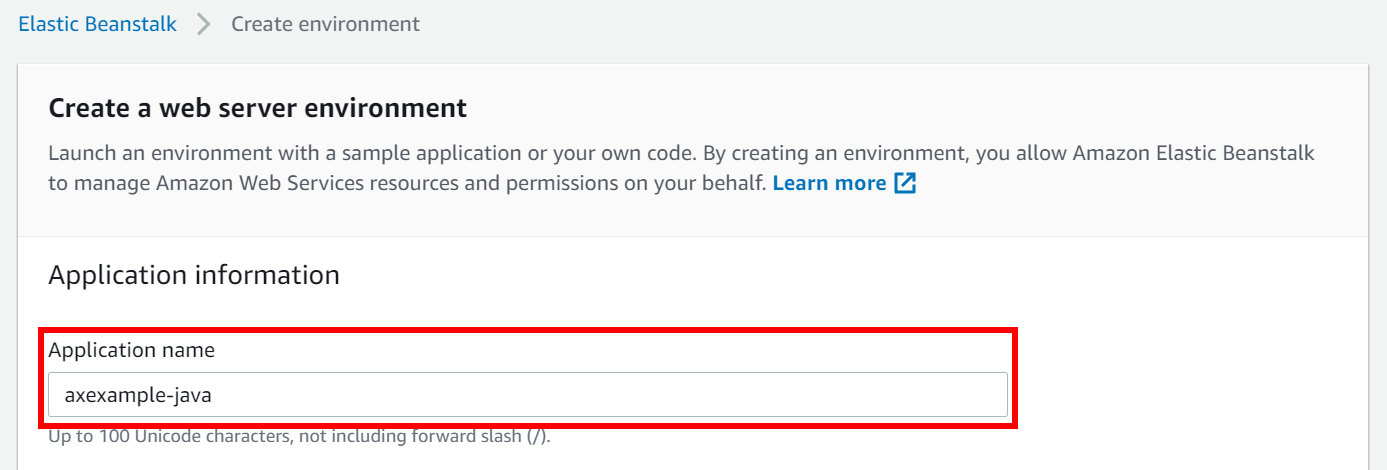Click the breadcrumb chevron separator icon
The image size is (1387, 470).
coord(204,24)
